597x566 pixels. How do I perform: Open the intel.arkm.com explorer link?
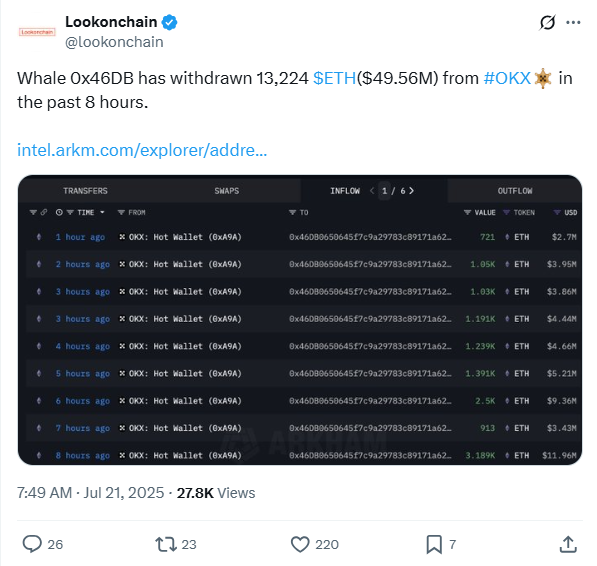point(142,150)
